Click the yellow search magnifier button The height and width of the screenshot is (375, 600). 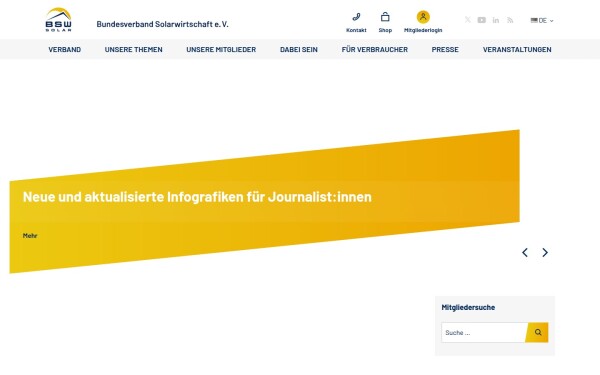[537, 332]
